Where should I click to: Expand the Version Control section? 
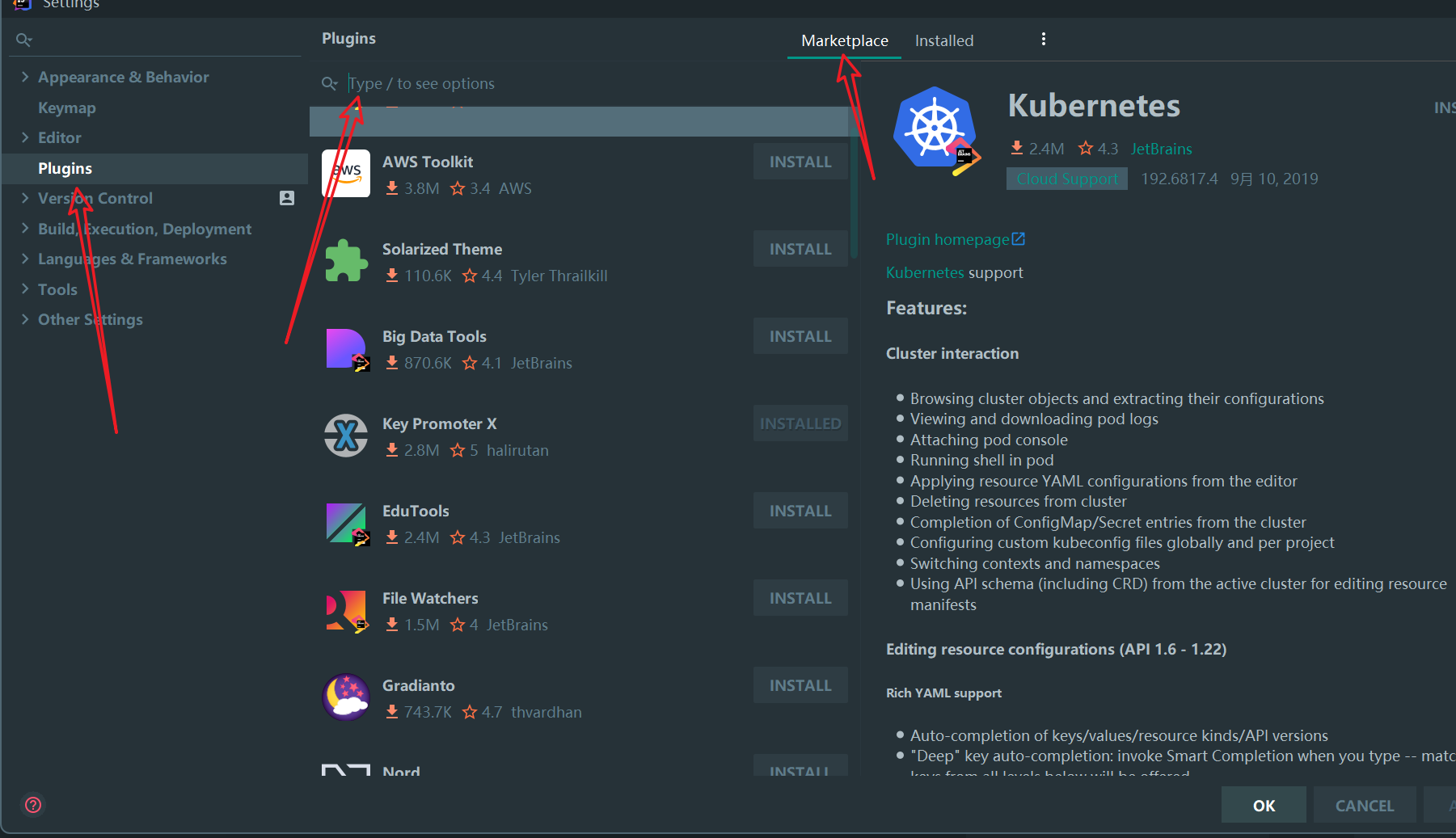(25, 198)
